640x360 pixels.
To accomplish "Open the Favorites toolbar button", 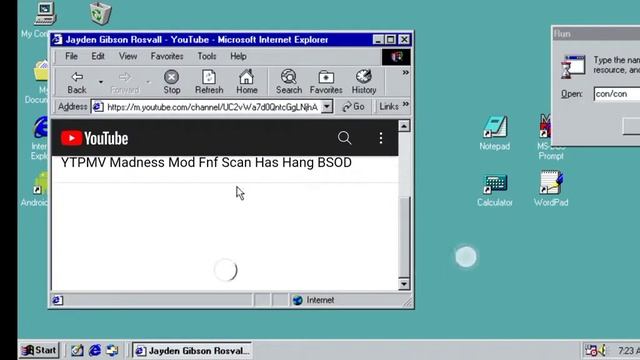I will 326,82.
